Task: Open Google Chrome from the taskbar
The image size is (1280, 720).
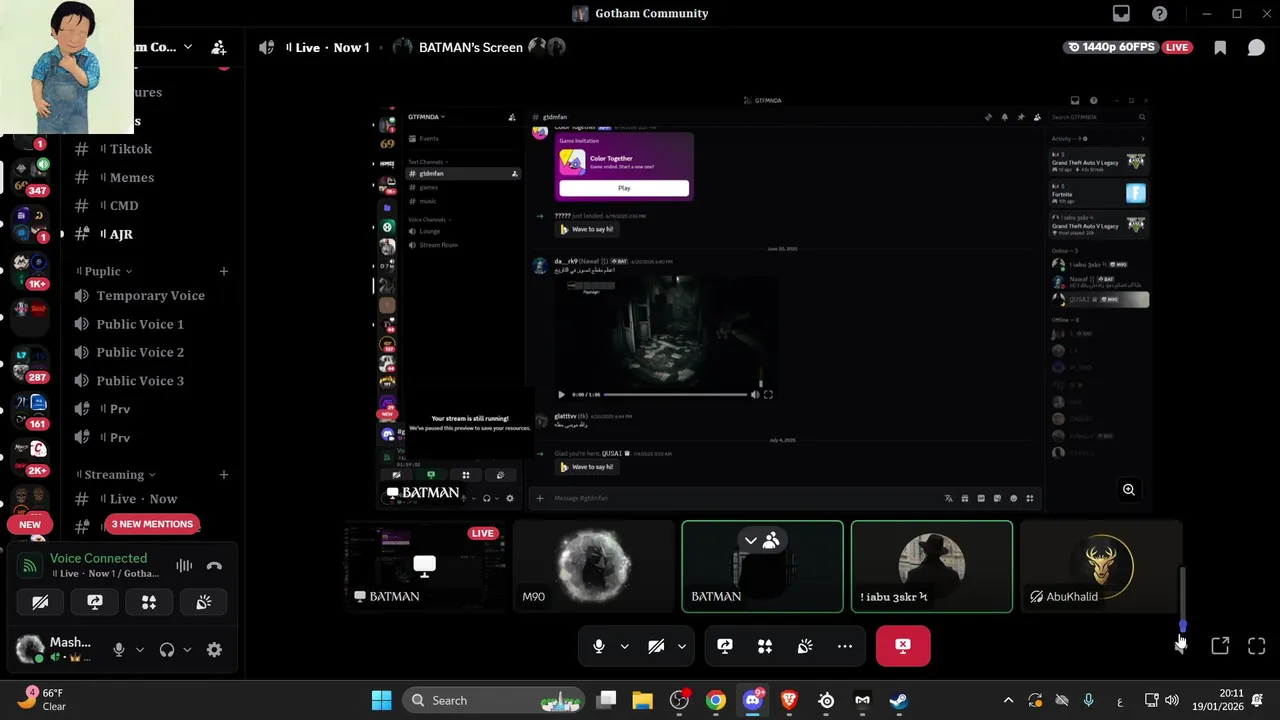Action: point(716,700)
